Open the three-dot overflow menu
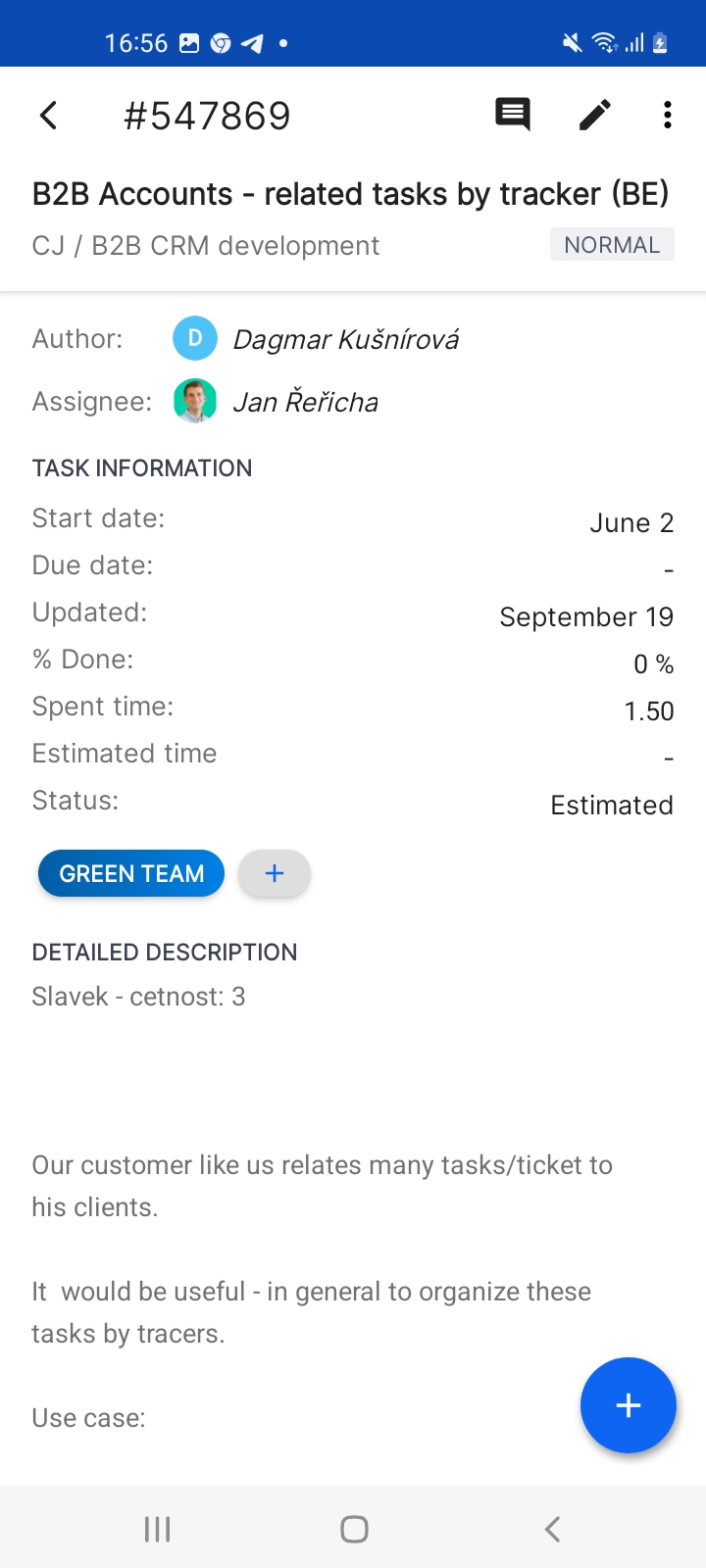The height and width of the screenshot is (1568, 706). [667, 115]
